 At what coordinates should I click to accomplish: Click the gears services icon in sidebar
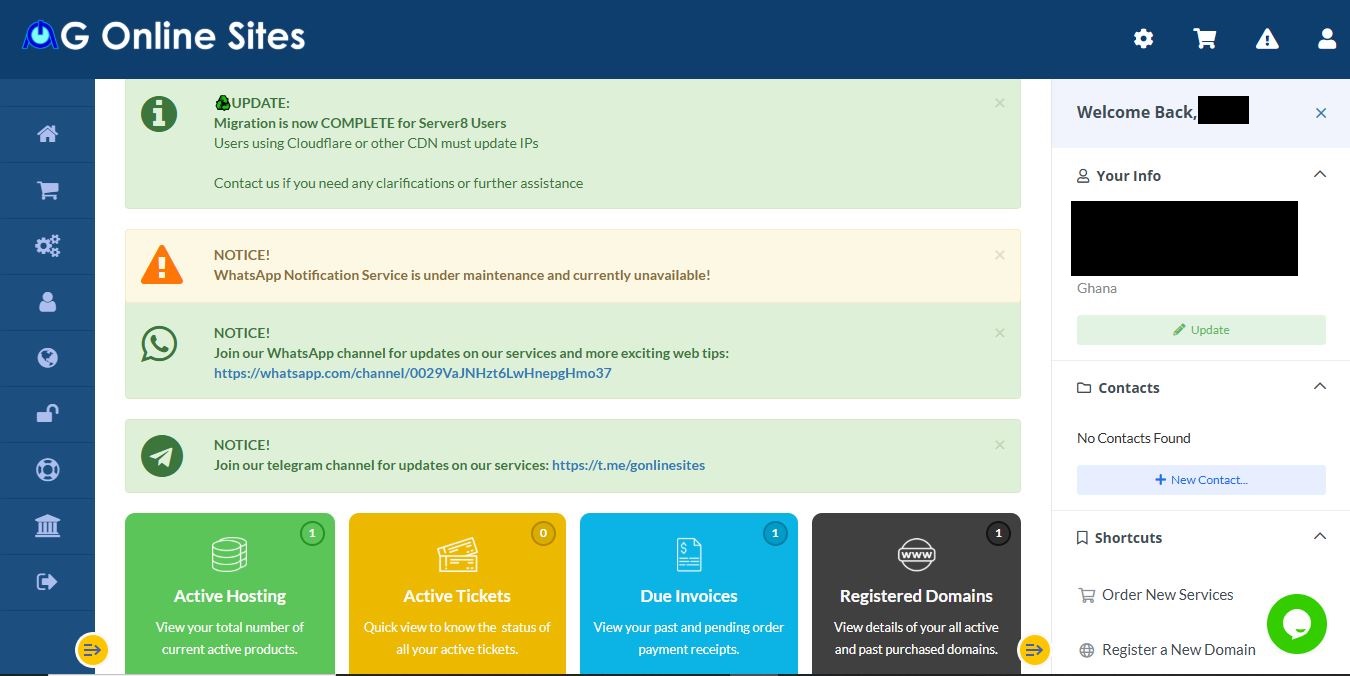[47, 246]
